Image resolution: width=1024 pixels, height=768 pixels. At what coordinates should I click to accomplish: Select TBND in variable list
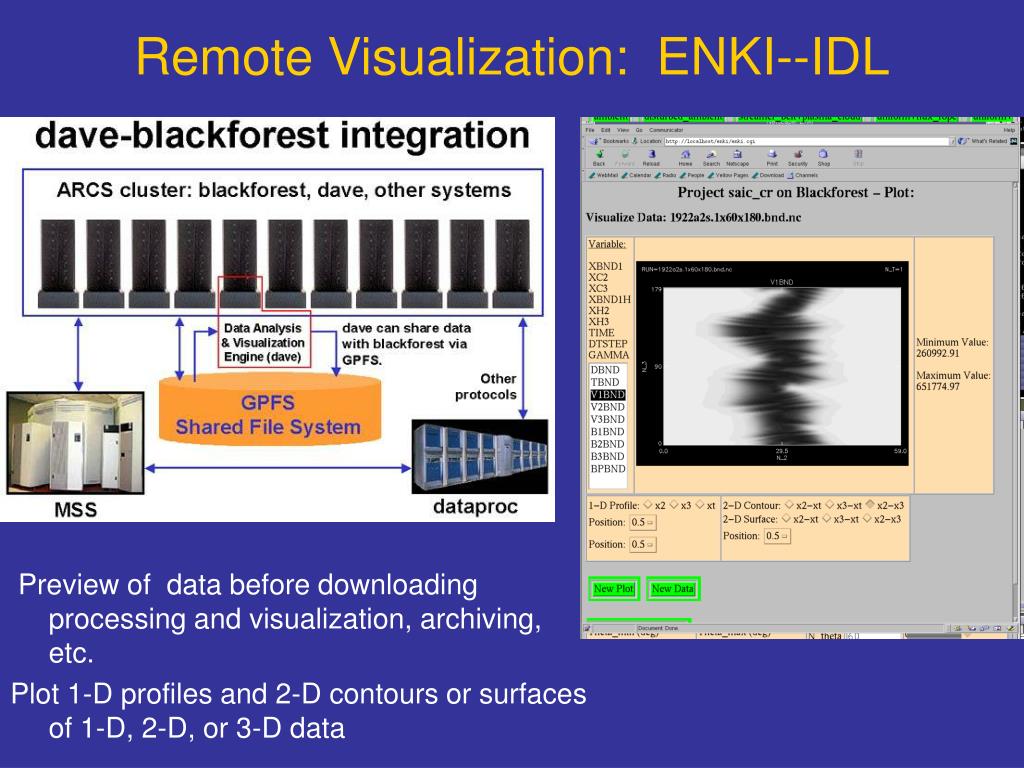(x=605, y=382)
